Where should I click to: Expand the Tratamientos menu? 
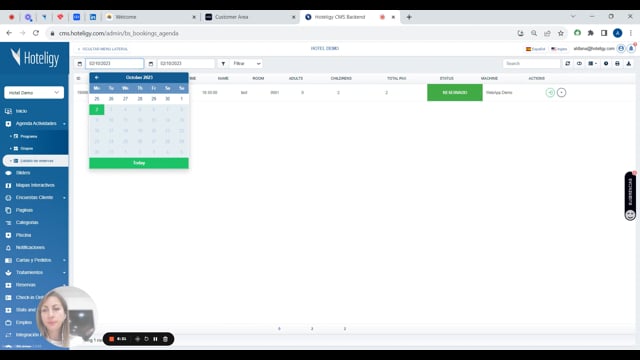click(x=64, y=273)
